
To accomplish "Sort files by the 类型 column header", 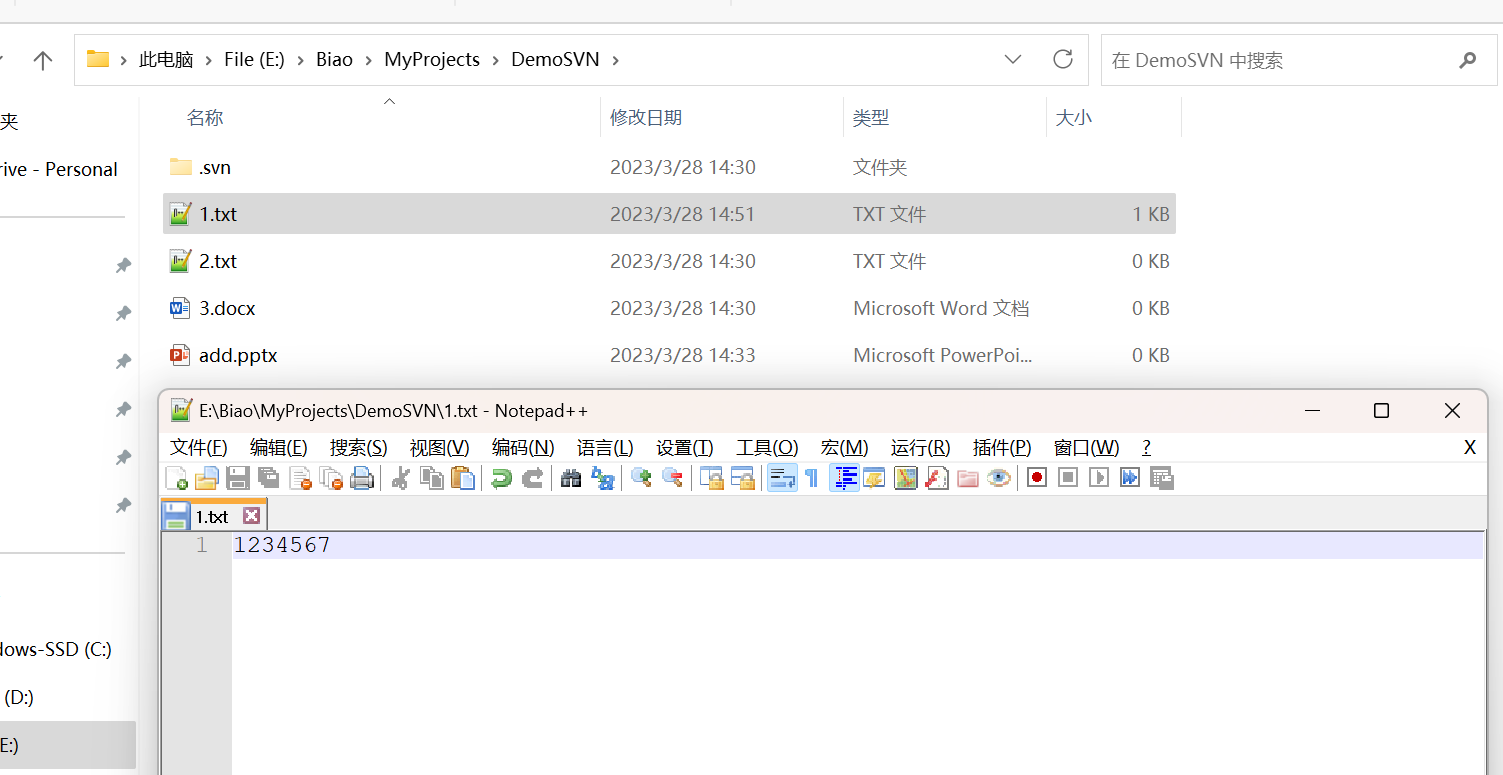I will pyautogui.click(x=871, y=118).
